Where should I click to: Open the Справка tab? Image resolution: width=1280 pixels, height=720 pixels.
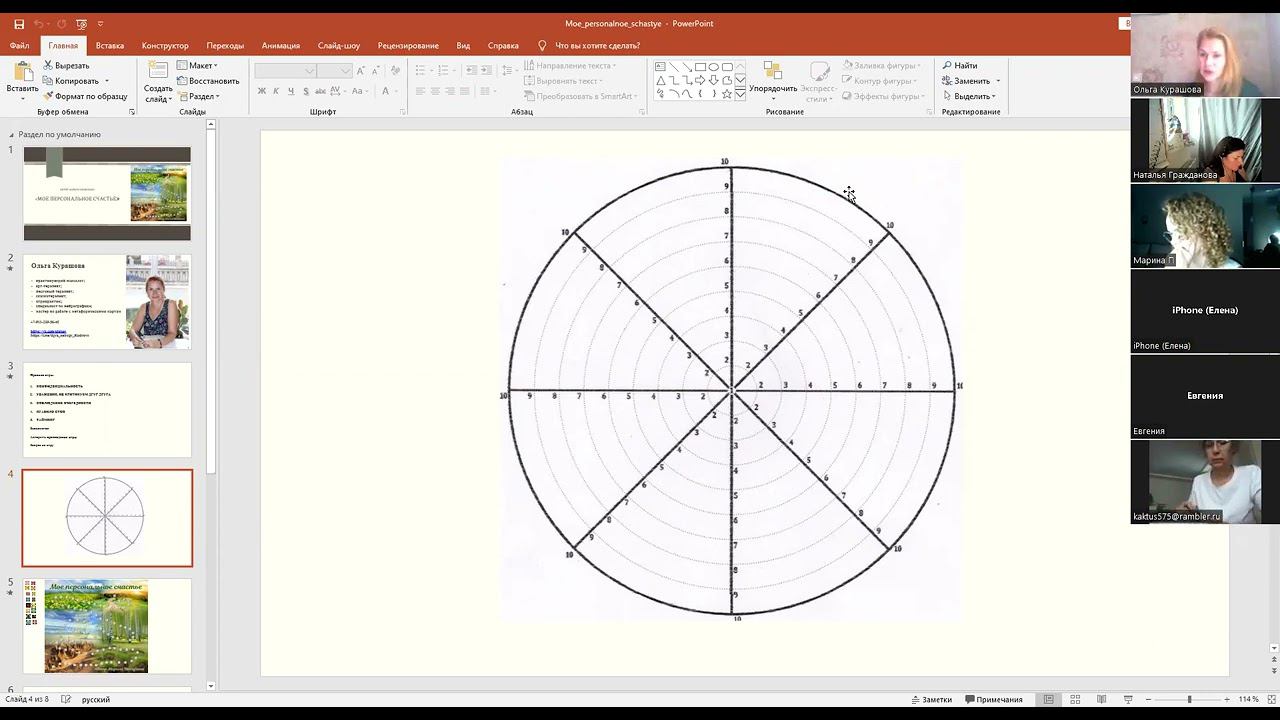[x=503, y=45]
